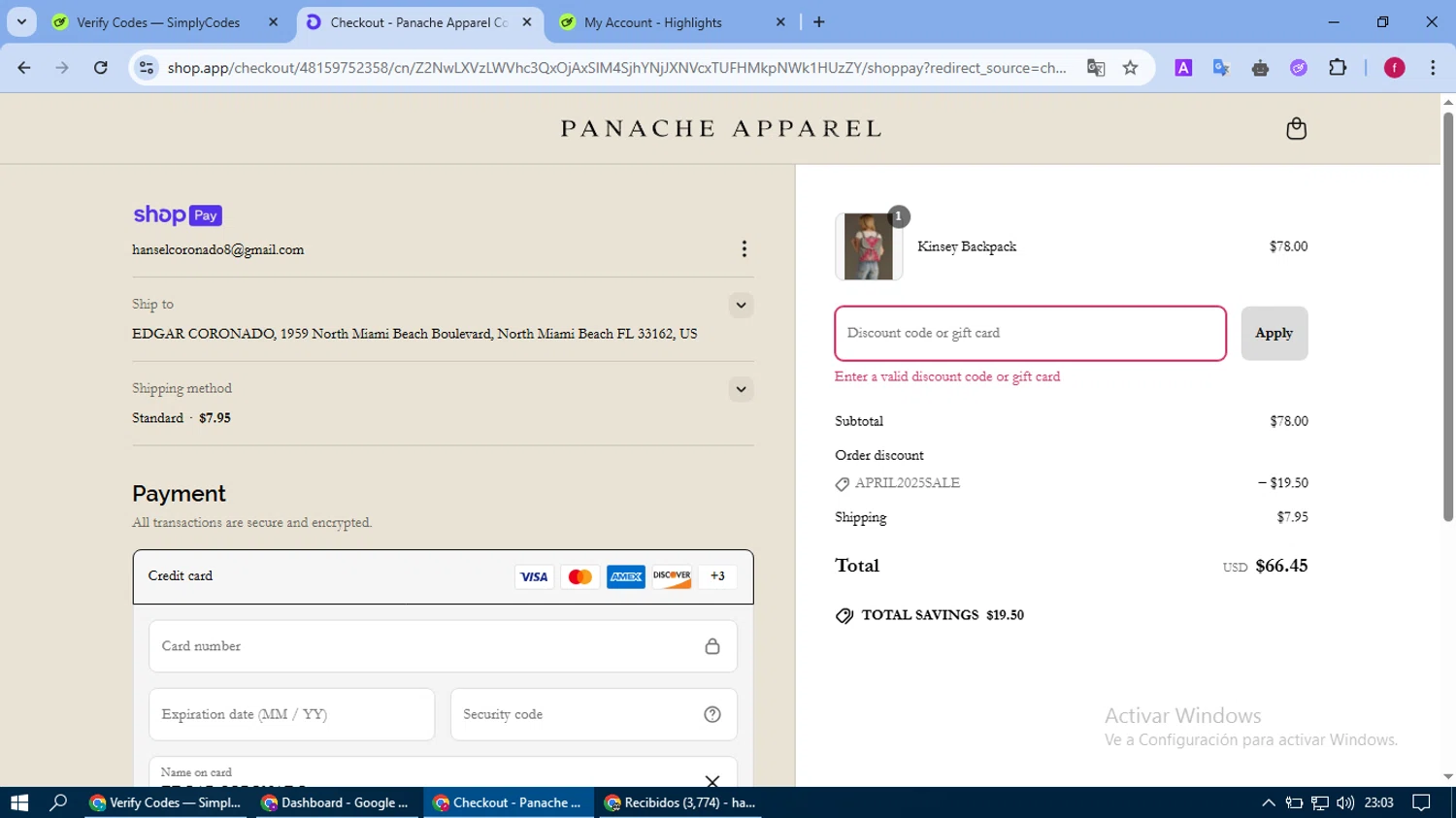Open the robot-shaped extension icon
This screenshot has width=1456, height=818.
tap(1260, 67)
